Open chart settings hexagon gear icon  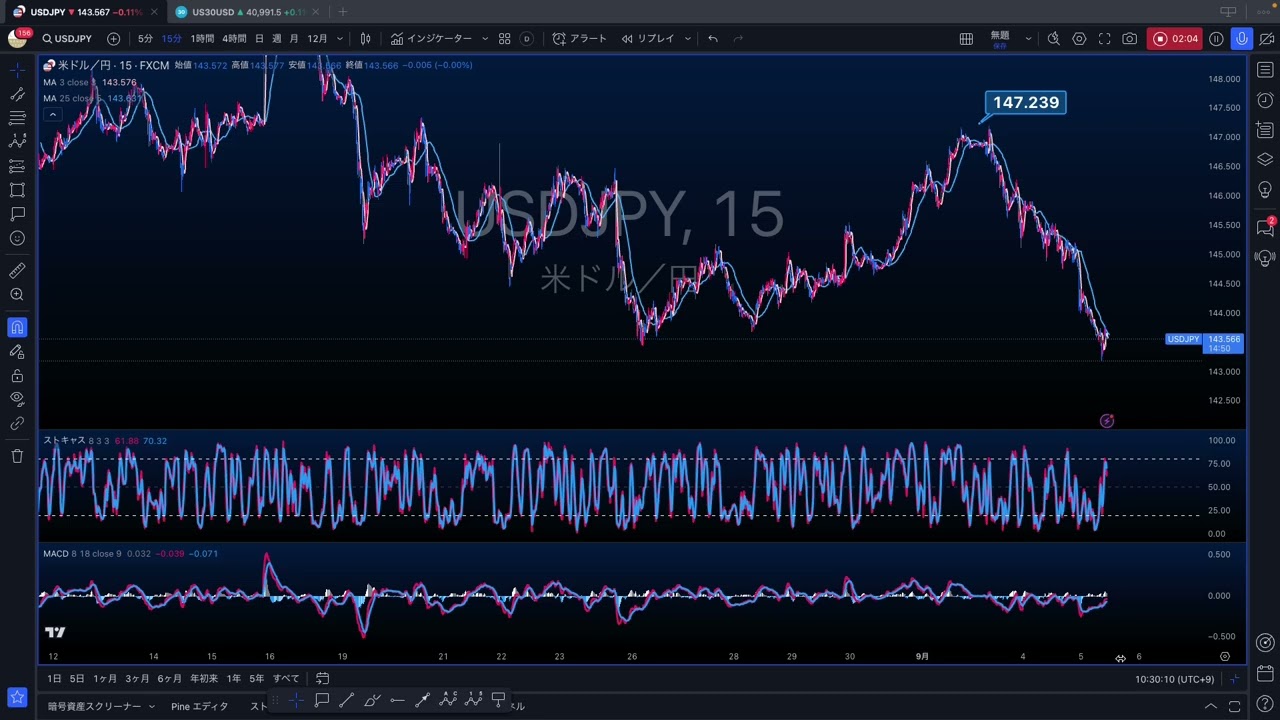[1079, 39]
